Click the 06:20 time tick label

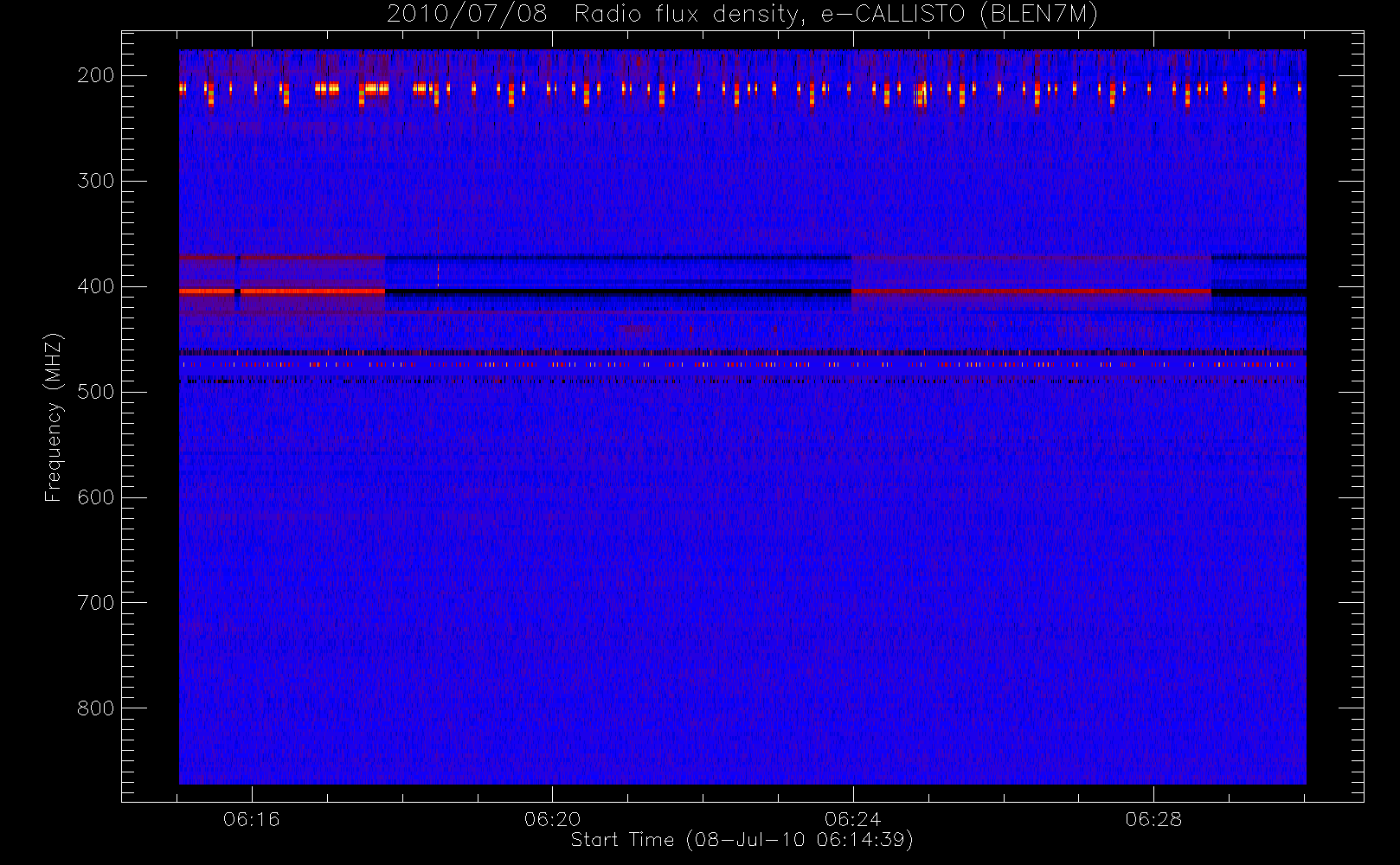point(552,819)
